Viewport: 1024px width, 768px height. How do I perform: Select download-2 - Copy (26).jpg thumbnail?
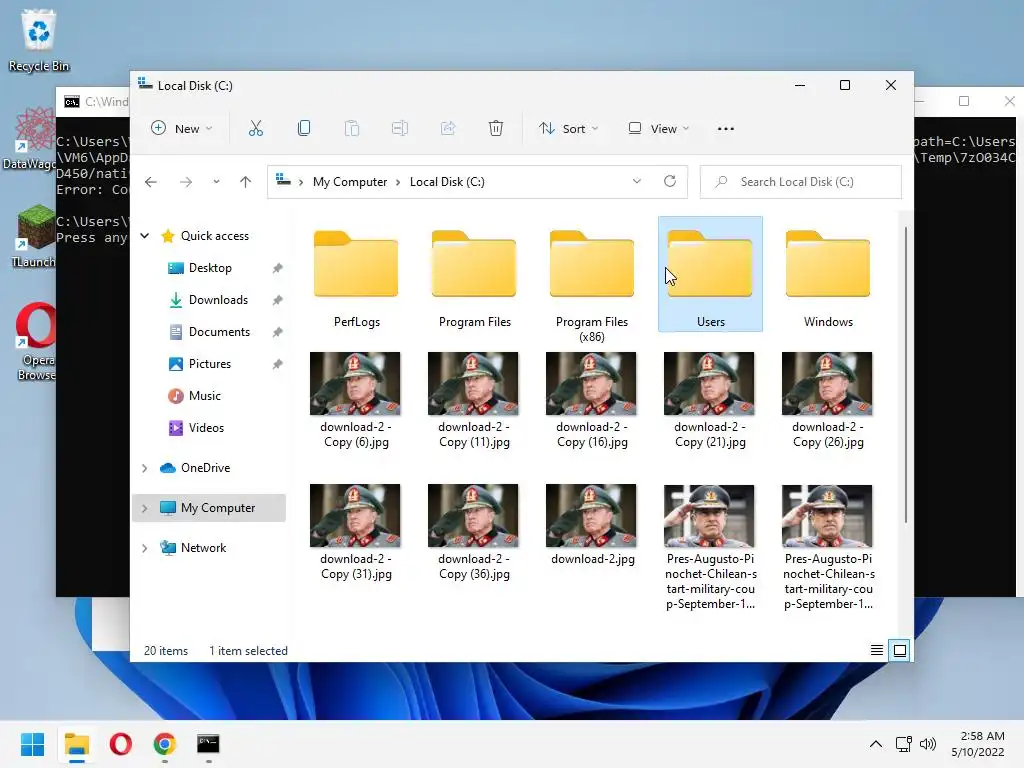pyautogui.click(x=827, y=383)
